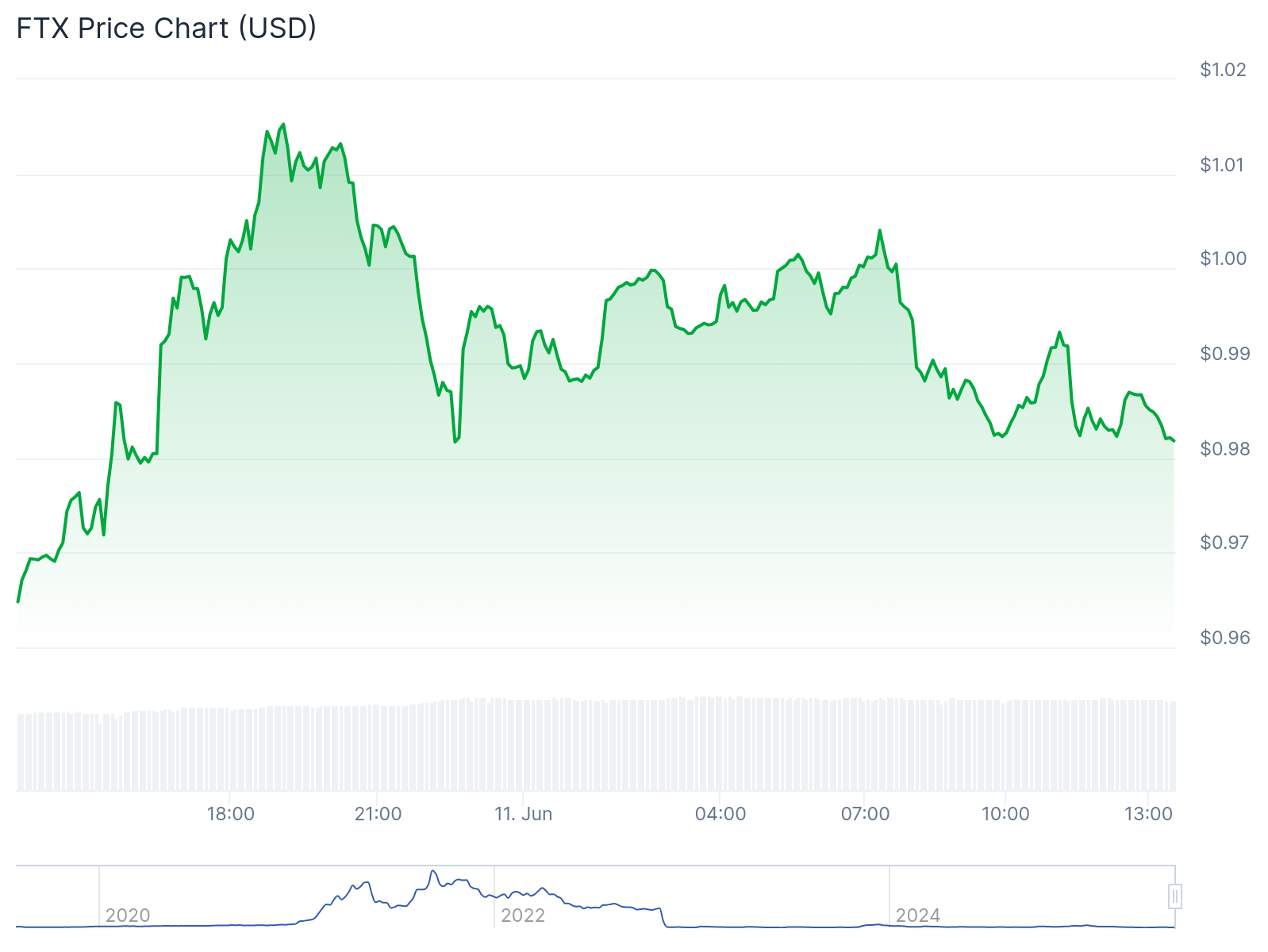Click the 04:00 time axis label
This screenshot has width=1268, height=952.
click(x=720, y=814)
